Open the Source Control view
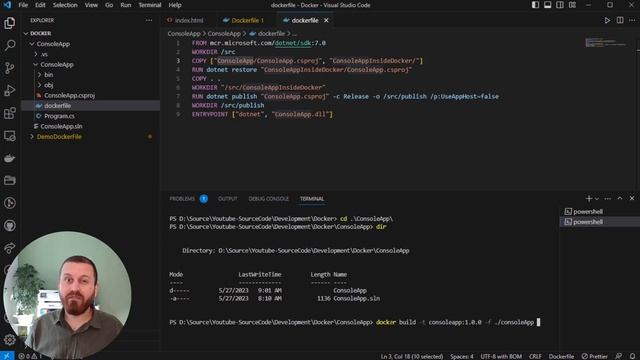640x360 pixels. click(9, 68)
